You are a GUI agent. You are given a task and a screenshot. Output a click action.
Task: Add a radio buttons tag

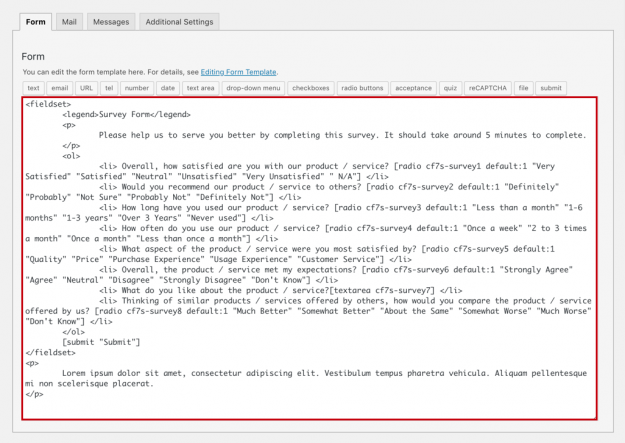pyautogui.click(x=362, y=88)
